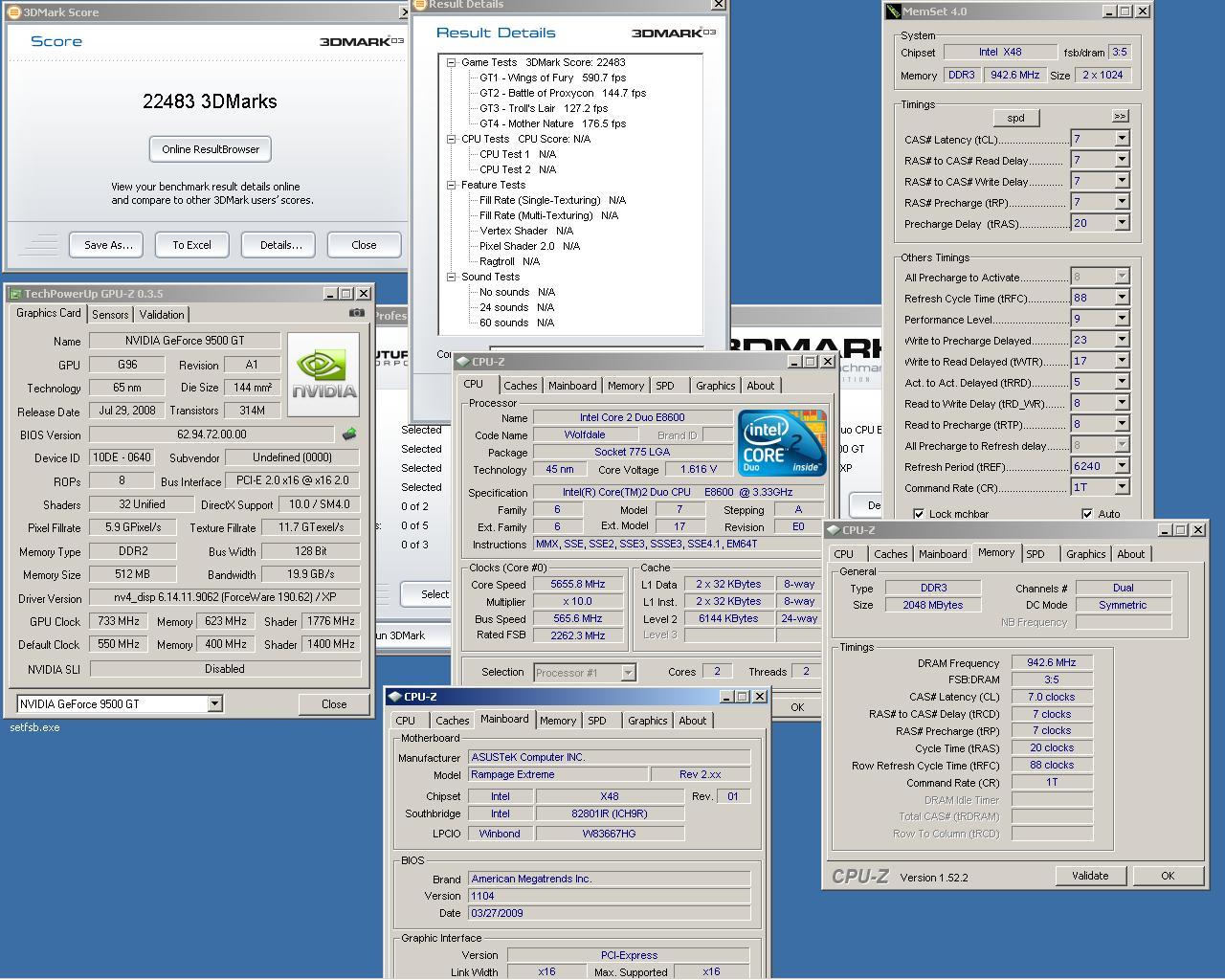Click the GPU-Z screenshot camera icon

[x=357, y=313]
